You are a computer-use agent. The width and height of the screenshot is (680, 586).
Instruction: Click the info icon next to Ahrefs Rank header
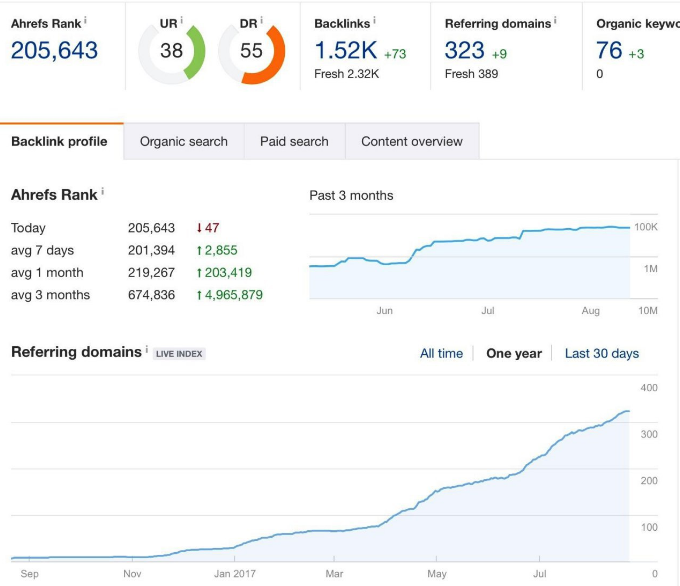pos(85,20)
